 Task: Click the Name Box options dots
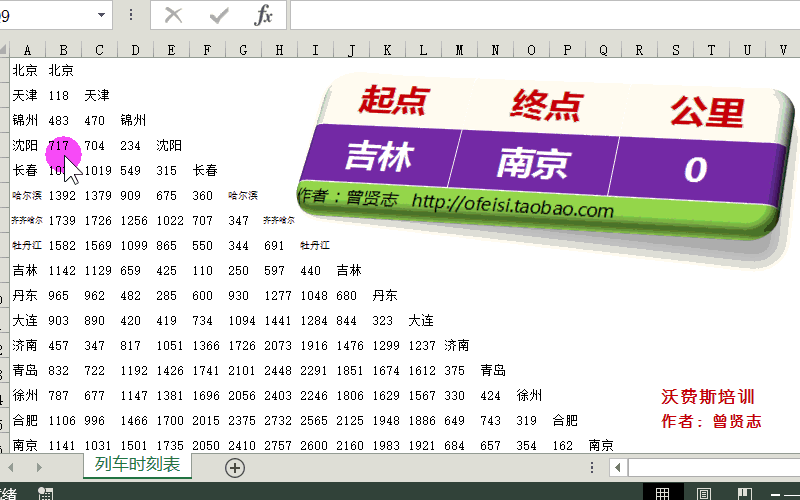(131, 15)
